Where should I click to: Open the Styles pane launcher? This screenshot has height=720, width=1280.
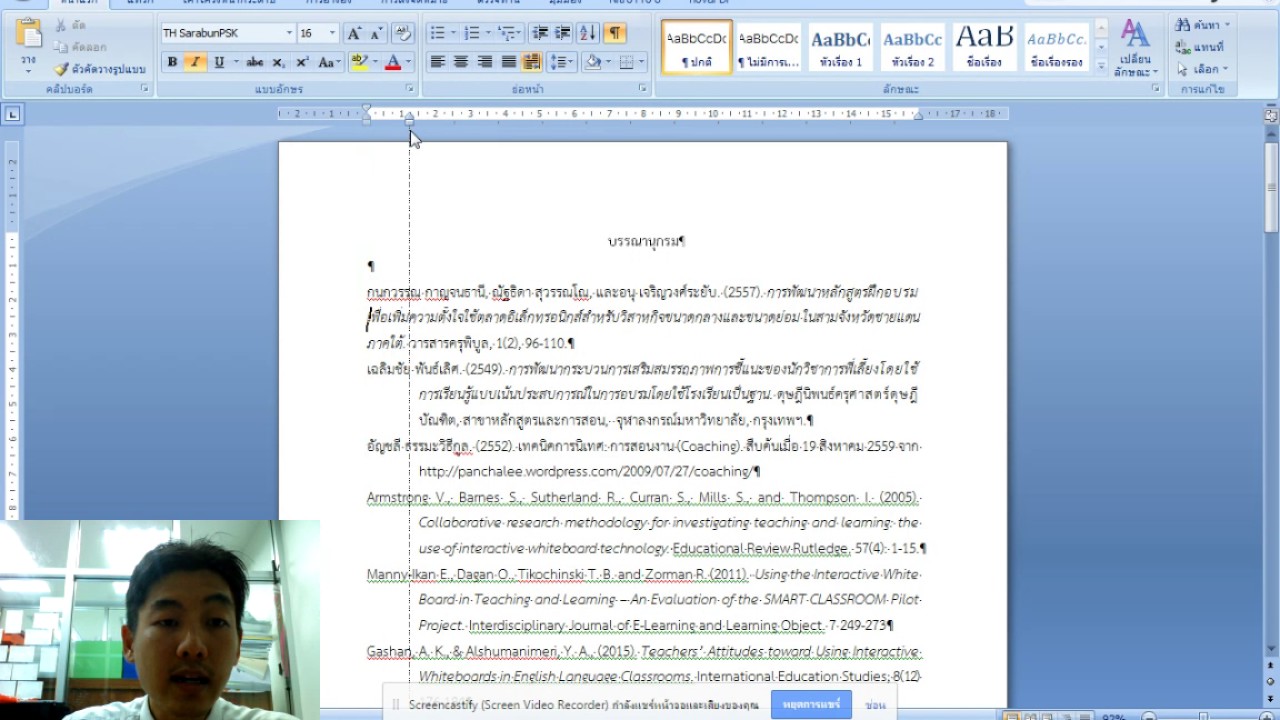(x=1156, y=89)
